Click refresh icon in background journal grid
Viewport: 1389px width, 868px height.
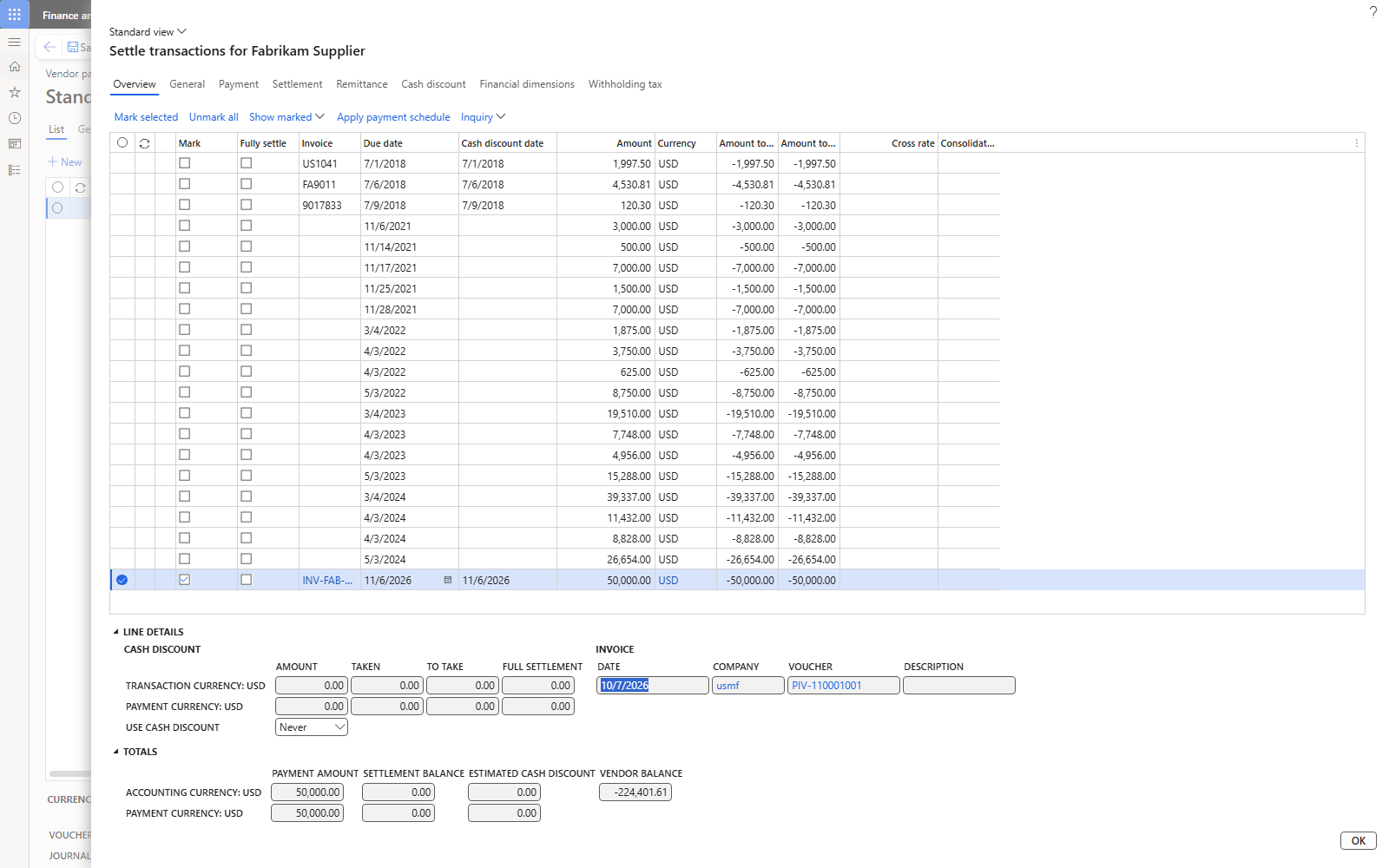(80, 187)
